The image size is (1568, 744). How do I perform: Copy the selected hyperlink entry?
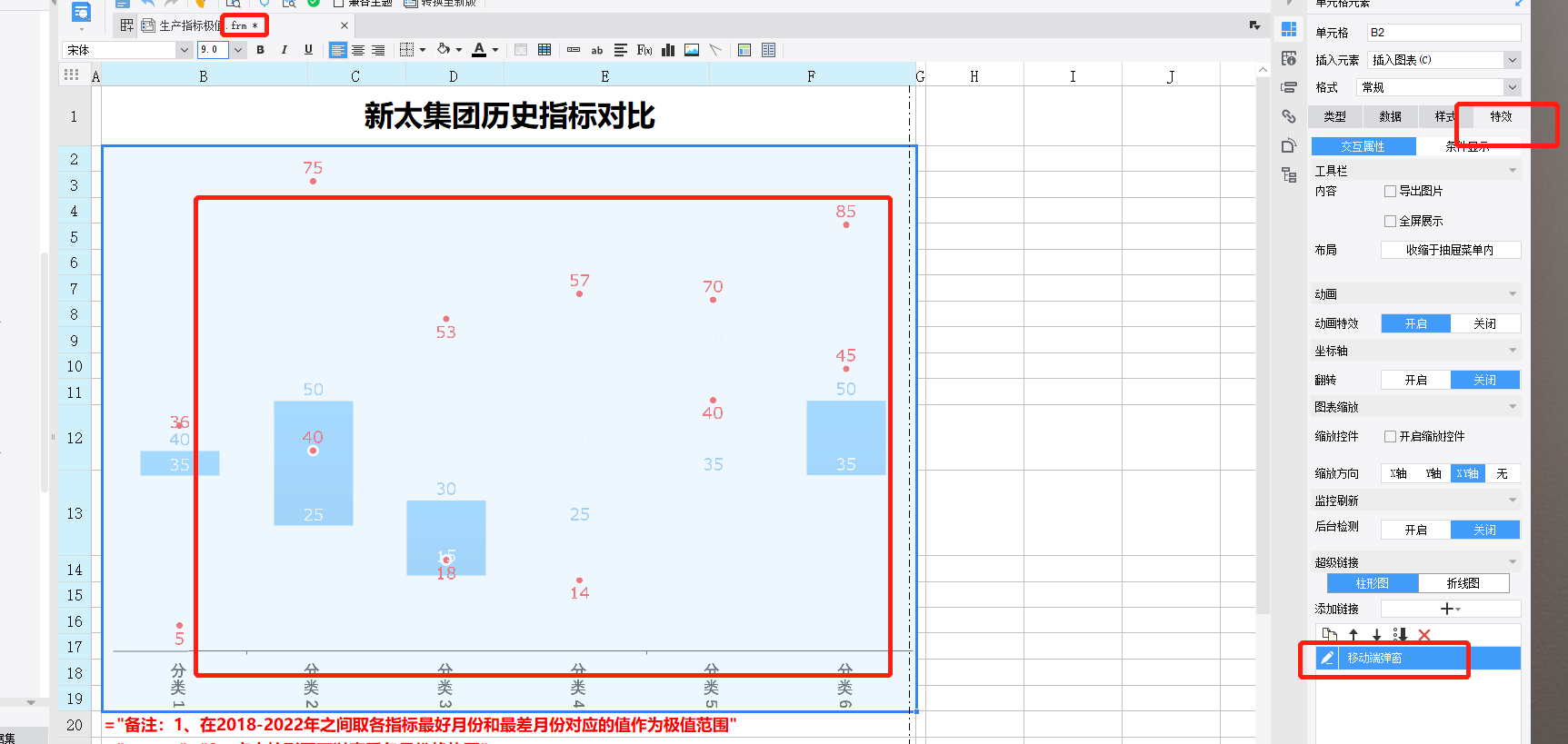click(1330, 635)
